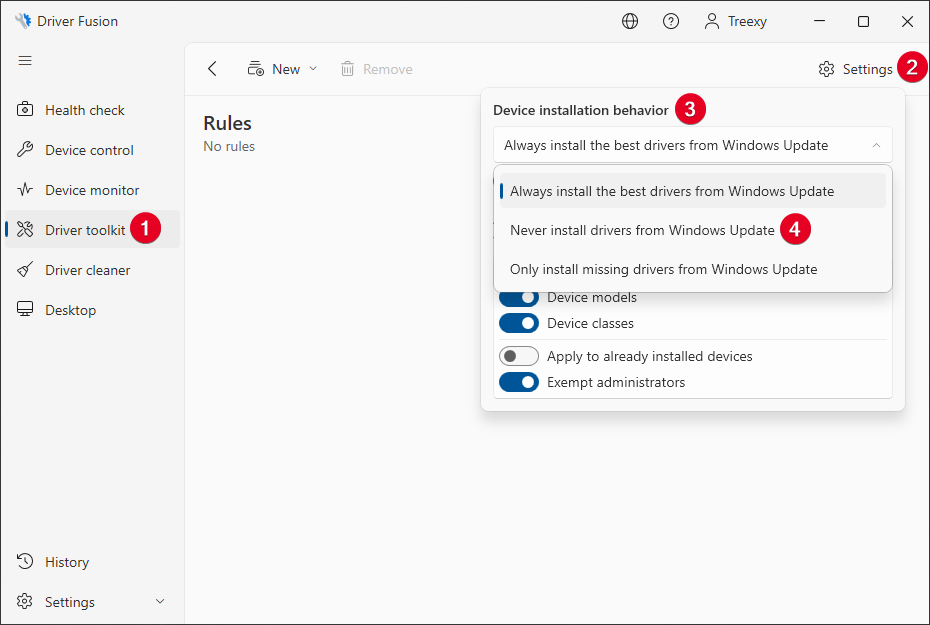Open Device monitor page
Viewport: 930px width, 625px height.
click(x=93, y=190)
